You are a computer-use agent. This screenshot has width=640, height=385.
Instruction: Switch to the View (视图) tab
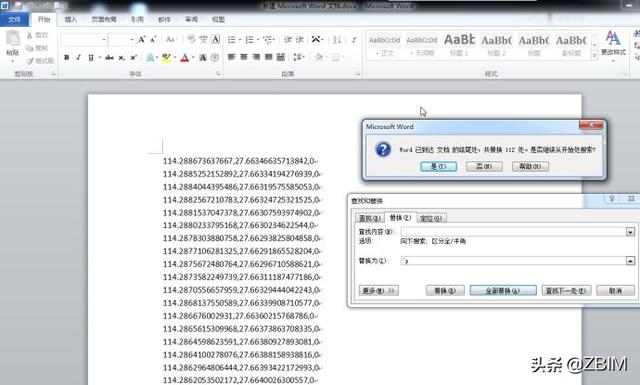[x=218, y=20]
